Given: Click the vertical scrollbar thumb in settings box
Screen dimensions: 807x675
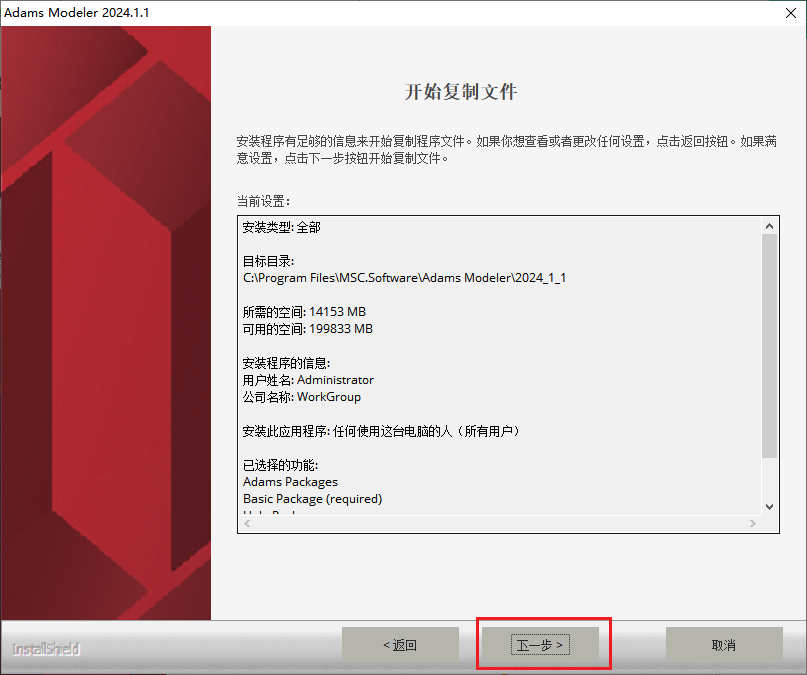Looking at the screenshot, I should (x=769, y=346).
